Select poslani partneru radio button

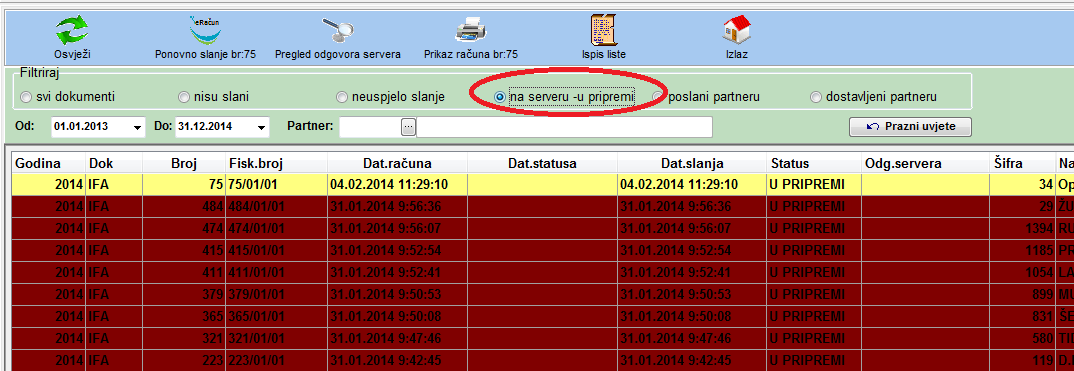click(658, 97)
